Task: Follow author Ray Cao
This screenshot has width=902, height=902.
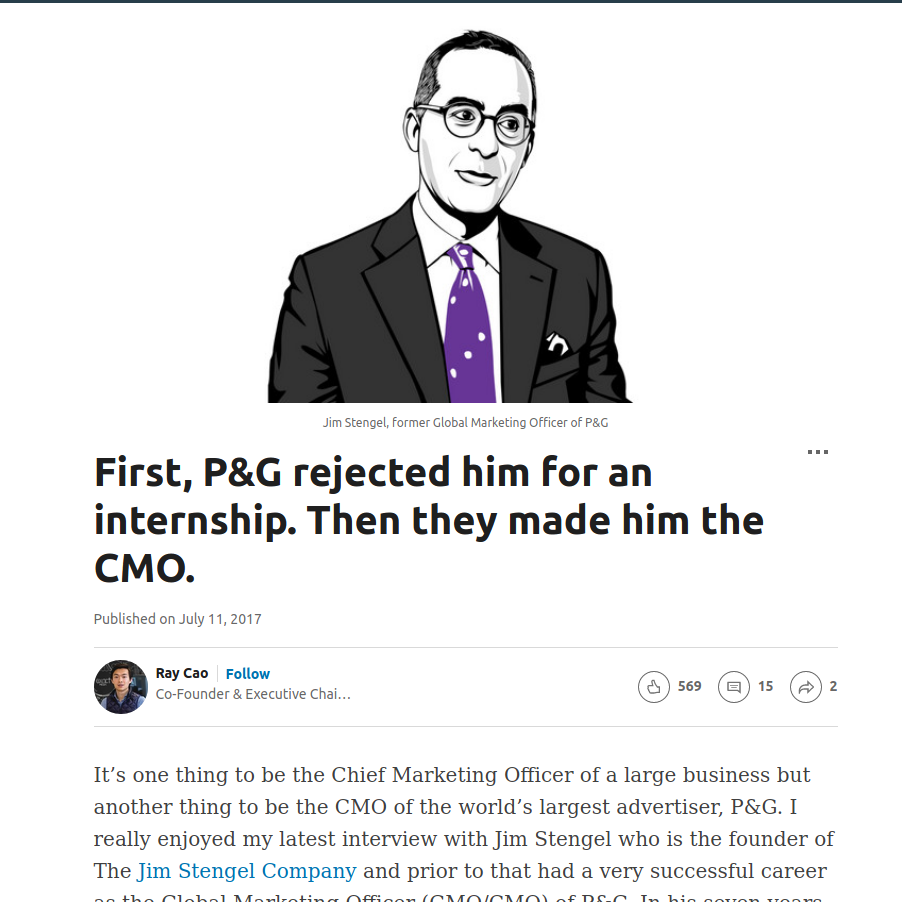Action: [x=247, y=674]
